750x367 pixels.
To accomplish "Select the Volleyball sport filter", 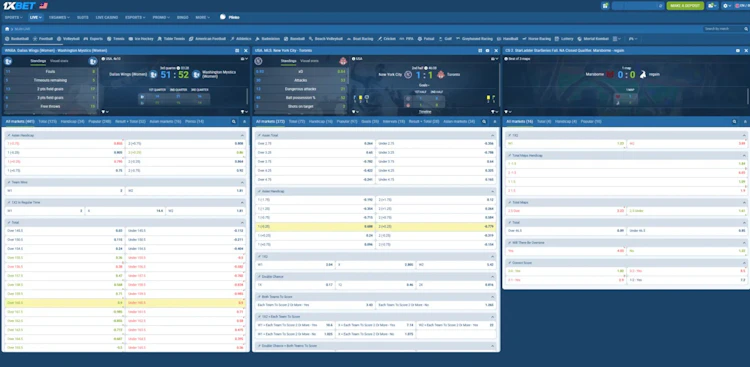I will 68,39.
